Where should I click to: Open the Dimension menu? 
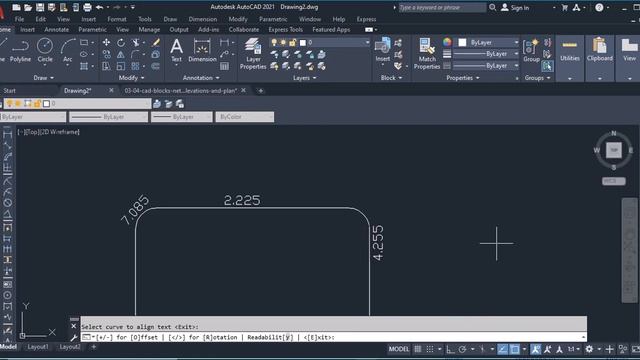(x=203, y=19)
